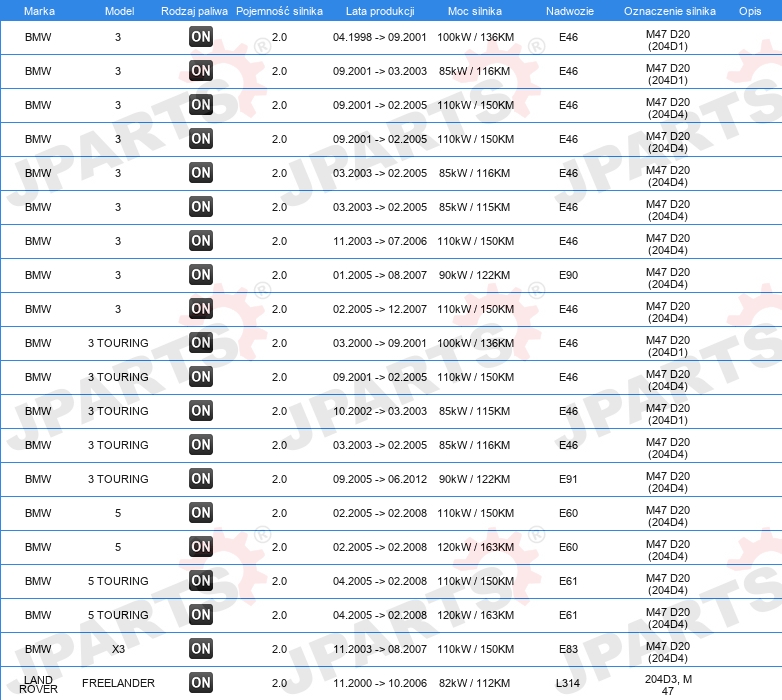
Task: Click the Oznaczenie silnika column header
Action: (x=669, y=11)
